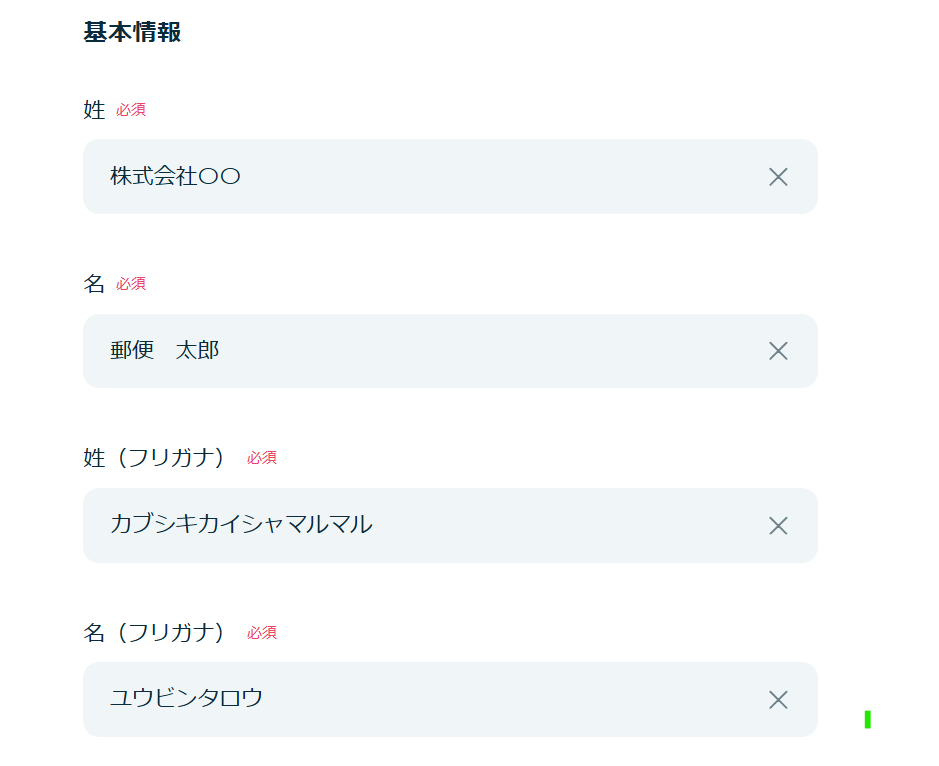Clear the 名 field containing 郵便 太郎
The height and width of the screenshot is (766, 939).
(x=778, y=351)
